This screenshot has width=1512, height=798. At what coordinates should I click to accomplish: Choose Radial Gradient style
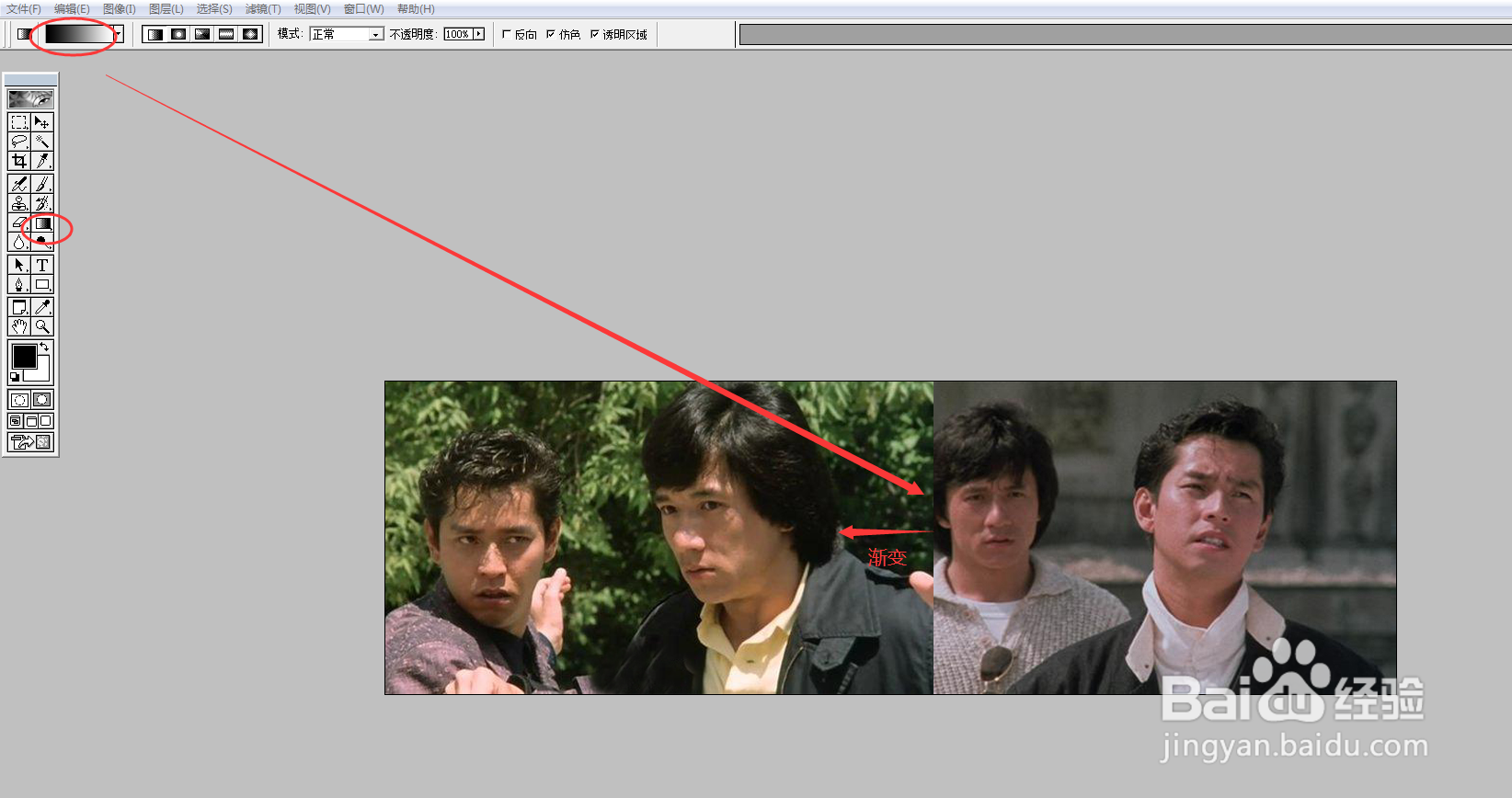[178, 34]
